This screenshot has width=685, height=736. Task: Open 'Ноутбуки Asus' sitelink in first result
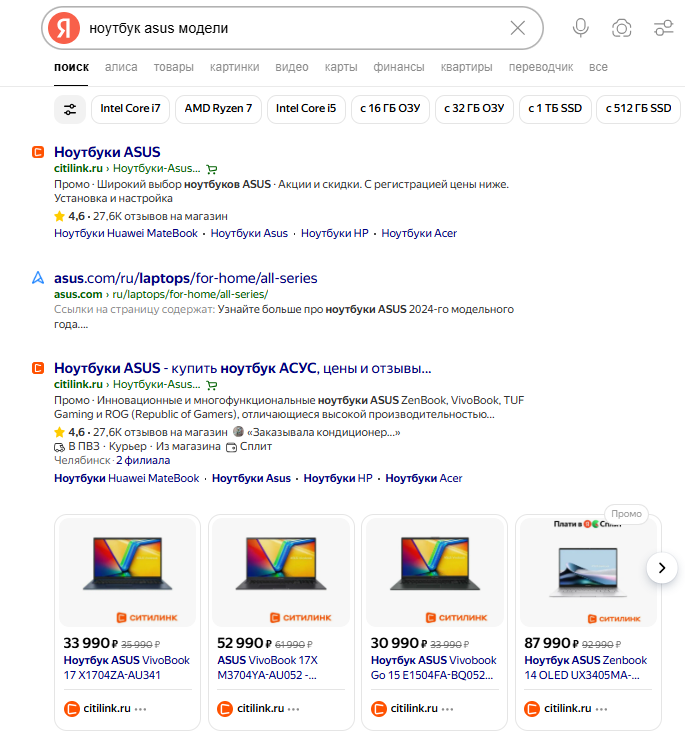tap(249, 233)
